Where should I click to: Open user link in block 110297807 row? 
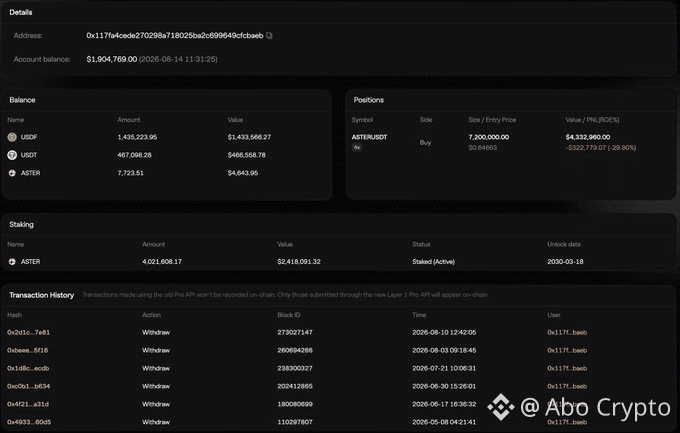567,422
